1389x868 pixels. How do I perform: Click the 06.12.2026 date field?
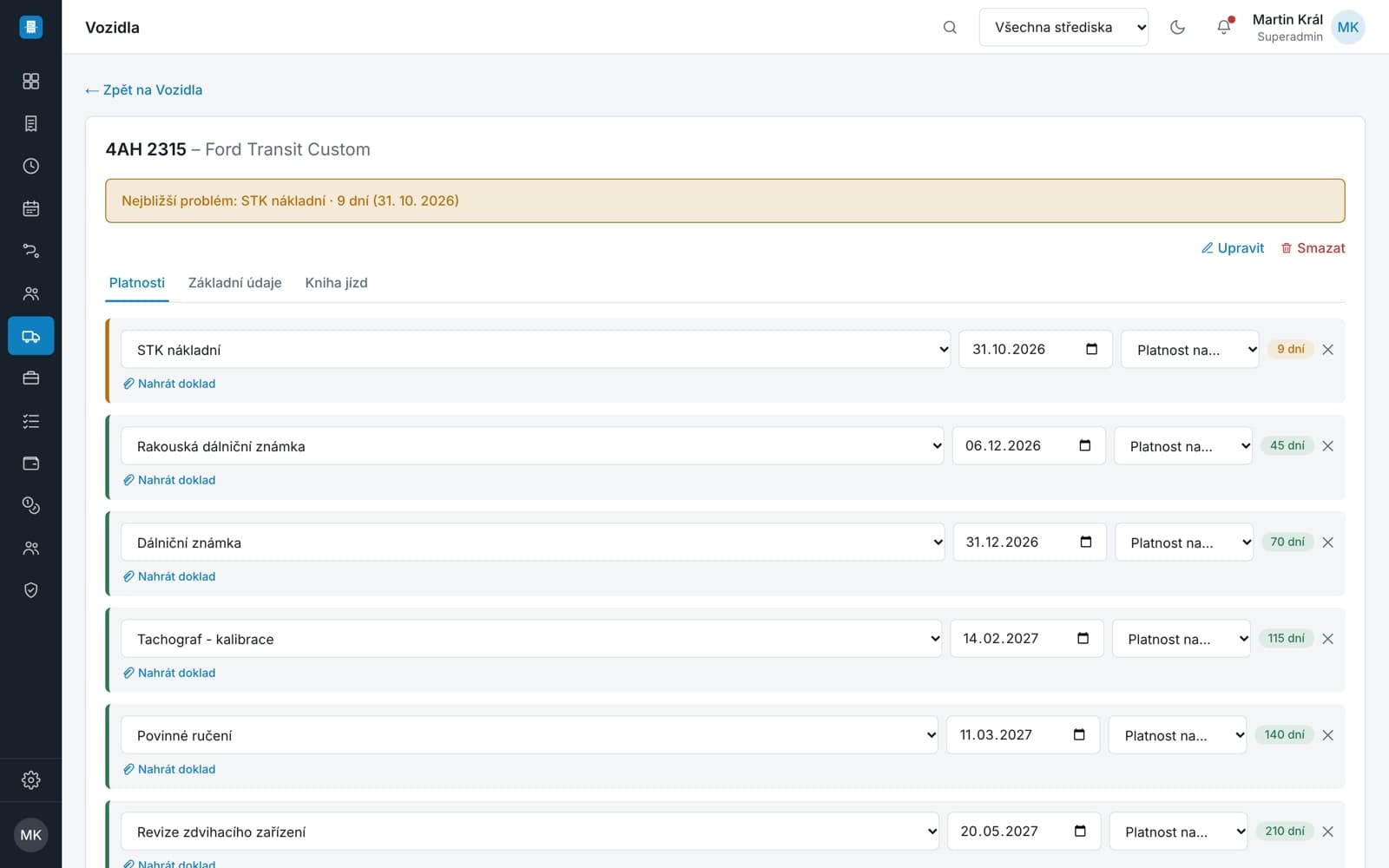[x=1029, y=446]
